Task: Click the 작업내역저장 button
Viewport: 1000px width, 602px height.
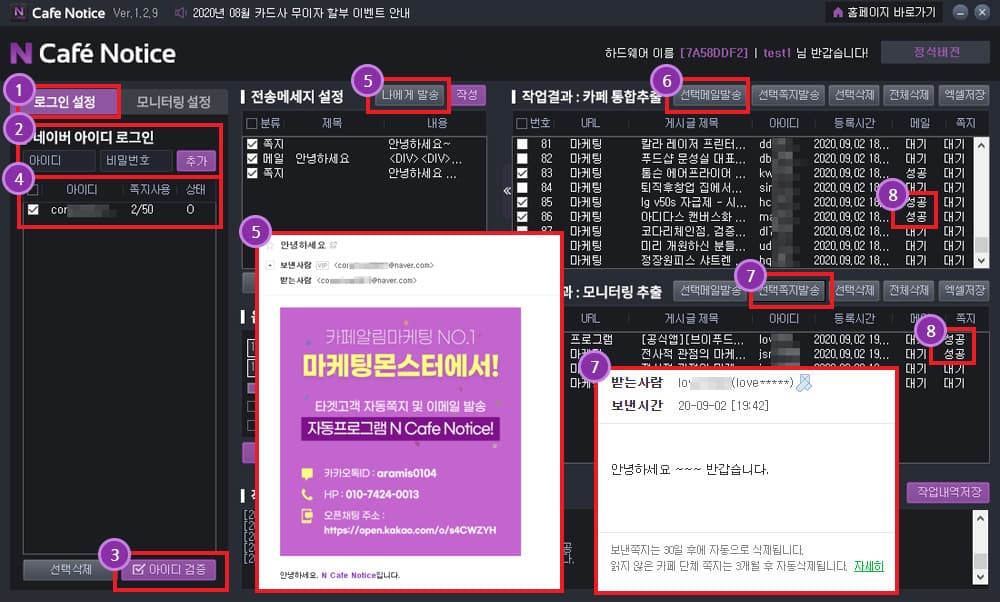Action: point(948,492)
